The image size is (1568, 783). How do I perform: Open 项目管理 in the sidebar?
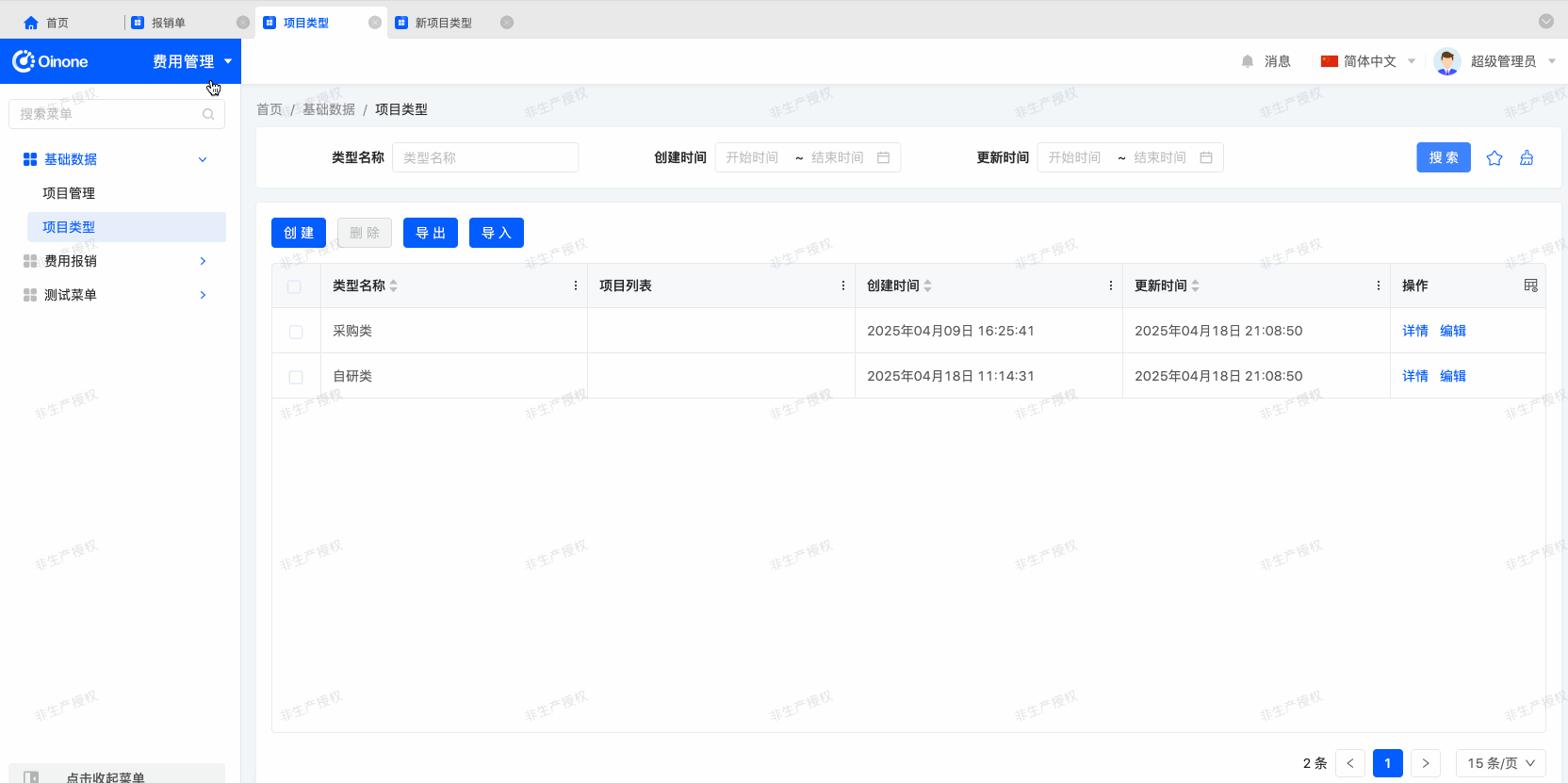[x=69, y=193]
